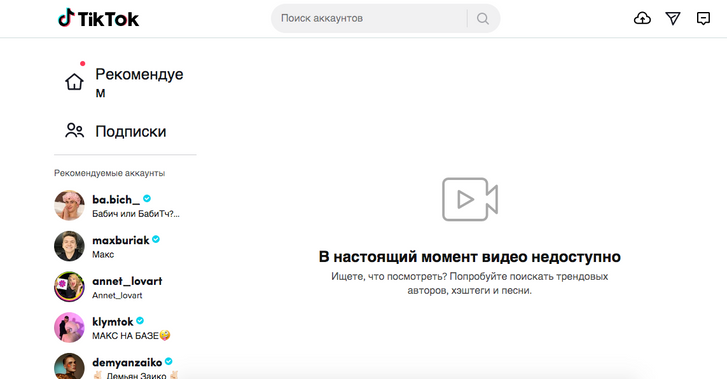727x379 pixels.
Task: Click the 'Annet_lovart' subtitle text
Action: pyautogui.click(x=117, y=295)
